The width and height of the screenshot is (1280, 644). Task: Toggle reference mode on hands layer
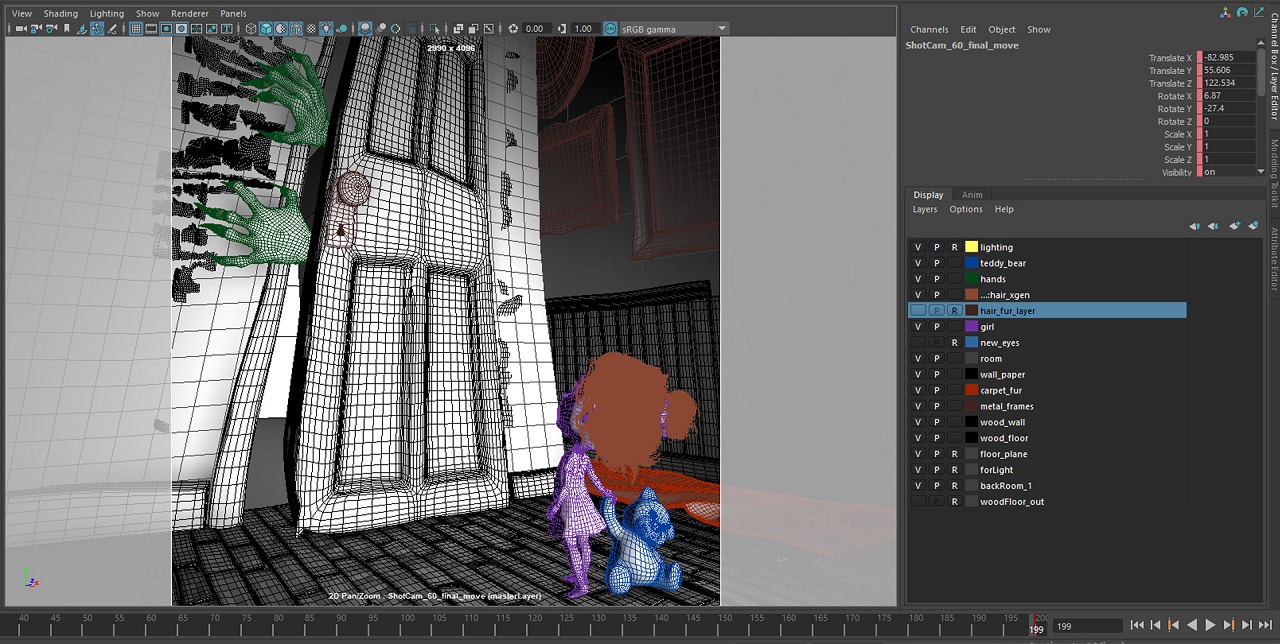click(x=954, y=279)
